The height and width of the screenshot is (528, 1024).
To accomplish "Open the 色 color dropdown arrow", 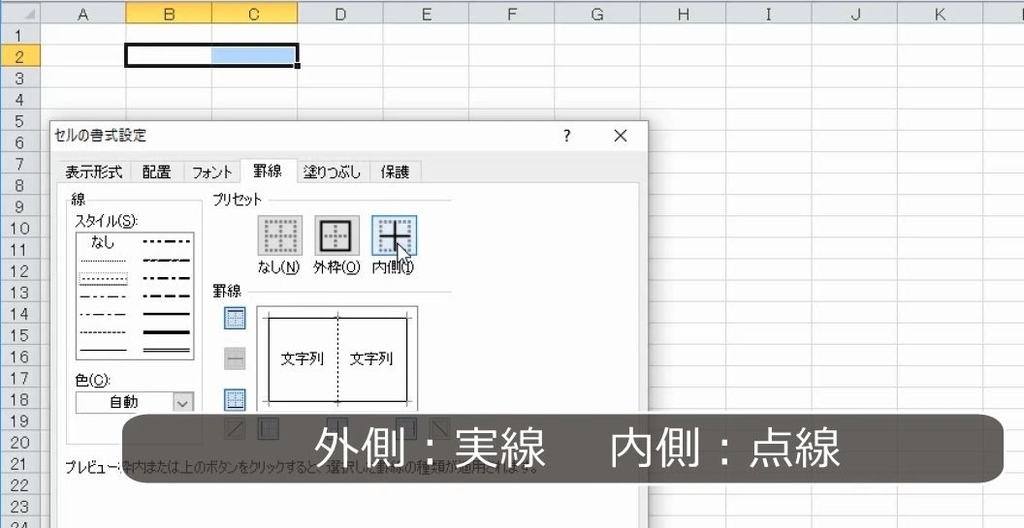I will click(x=184, y=403).
